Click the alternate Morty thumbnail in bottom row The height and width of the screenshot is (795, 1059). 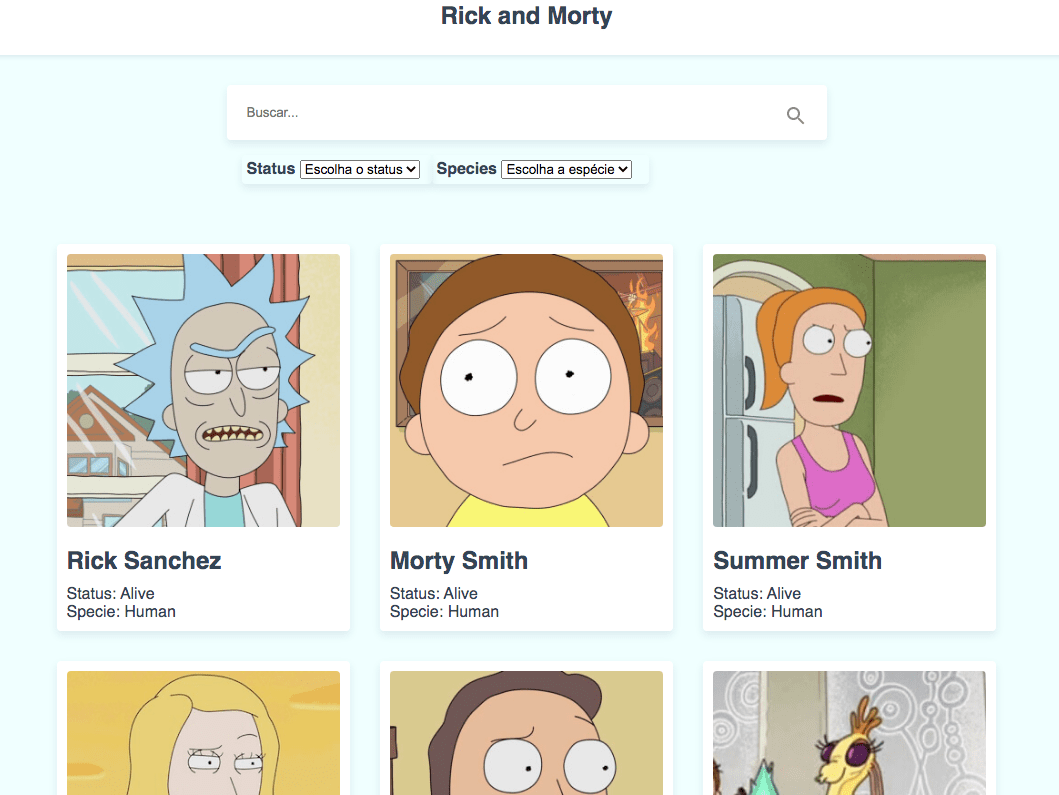(x=526, y=733)
